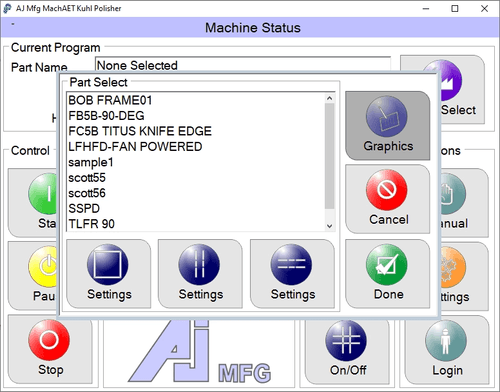Open the Login button
500x392 pixels.
click(x=447, y=350)
